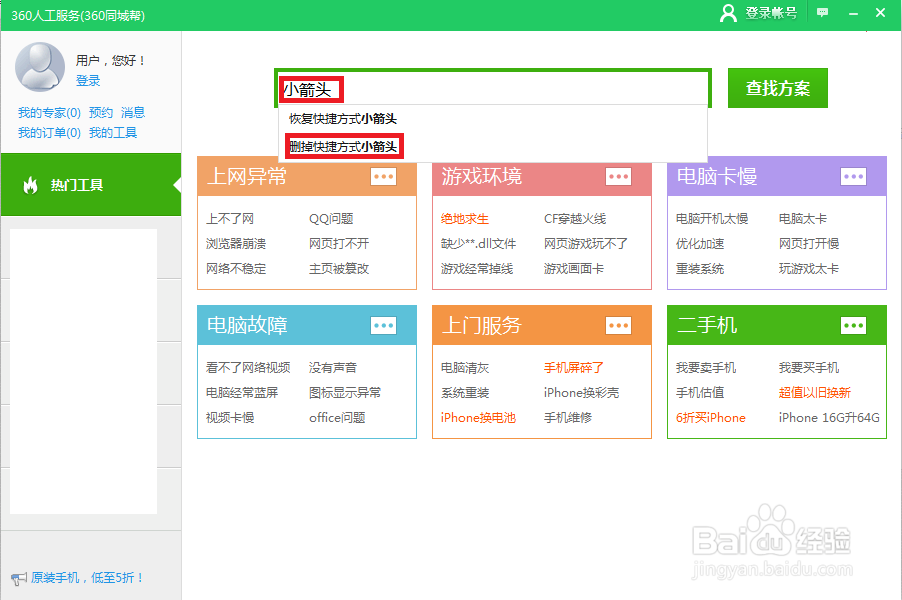
Task: Click the megaphone icon at bottom left
Action: coord(18,578)
